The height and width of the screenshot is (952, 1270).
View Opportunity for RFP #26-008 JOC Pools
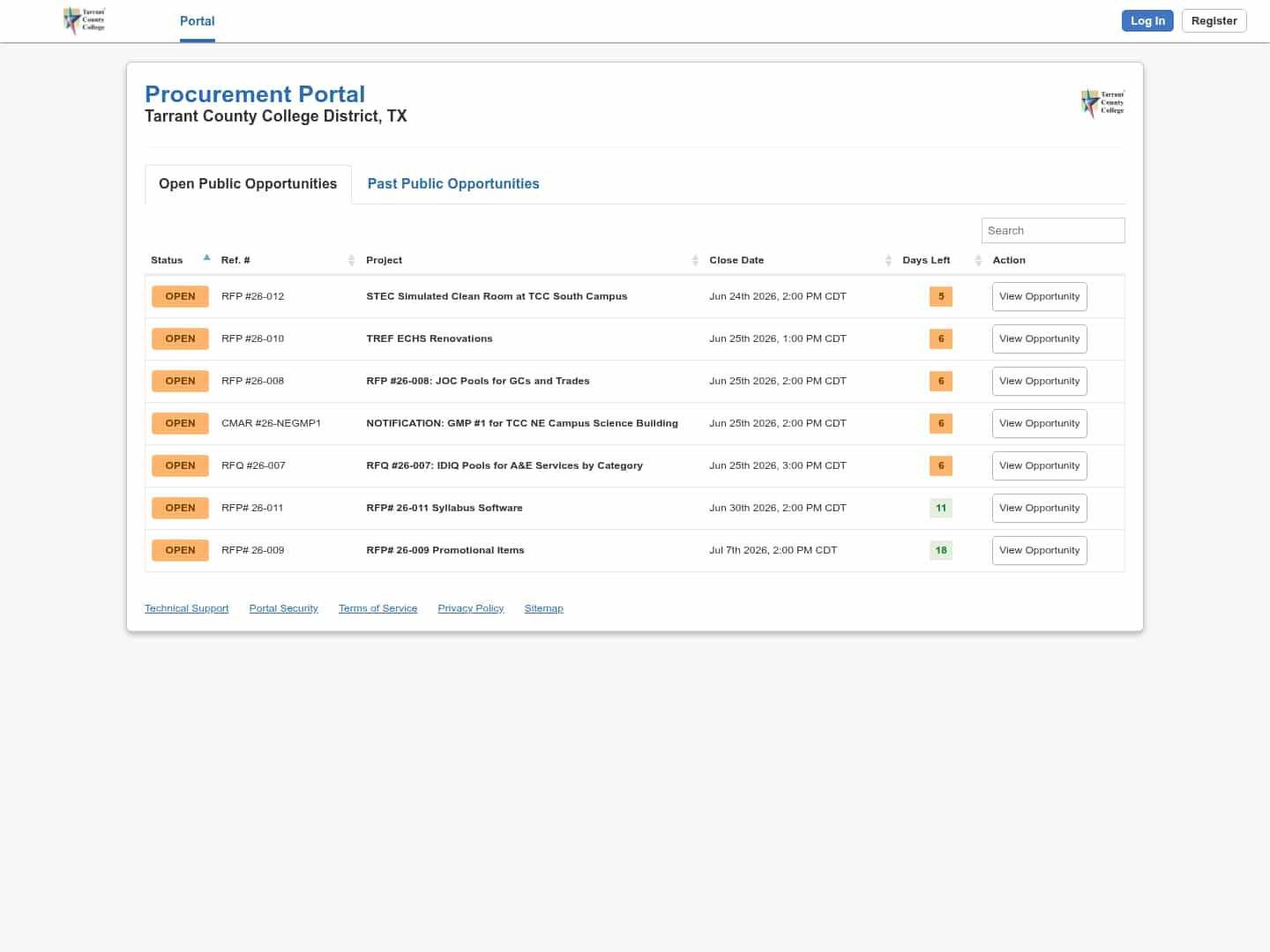point(1039,382)
